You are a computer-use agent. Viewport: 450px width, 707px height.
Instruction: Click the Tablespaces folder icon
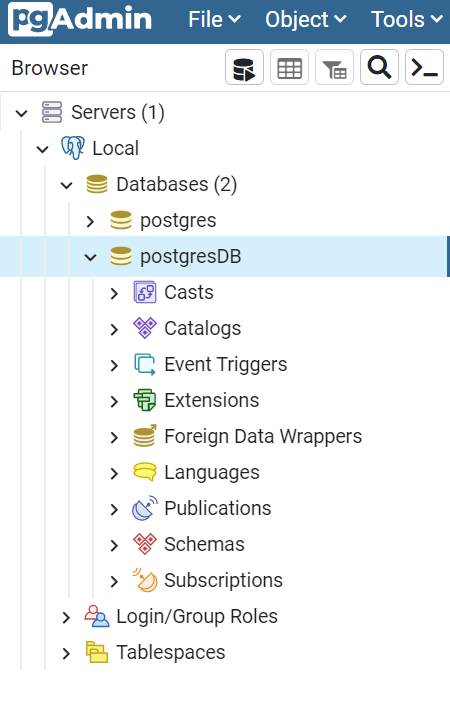coord(97,652)
